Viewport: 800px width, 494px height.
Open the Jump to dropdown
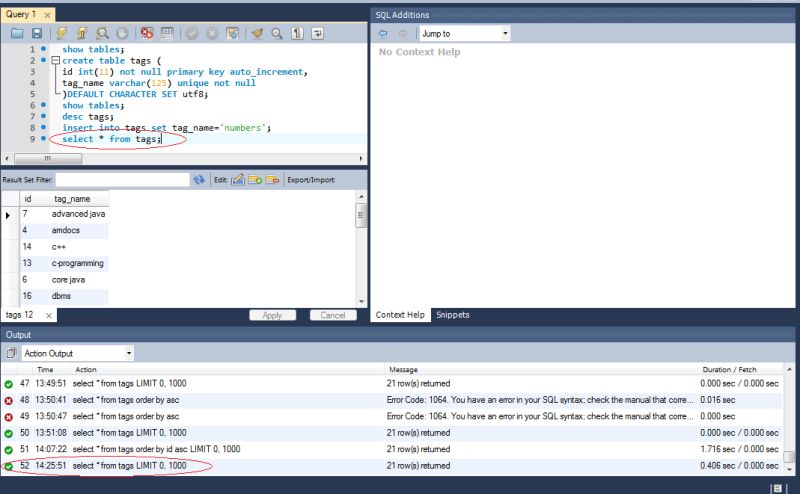pos(465,34)
